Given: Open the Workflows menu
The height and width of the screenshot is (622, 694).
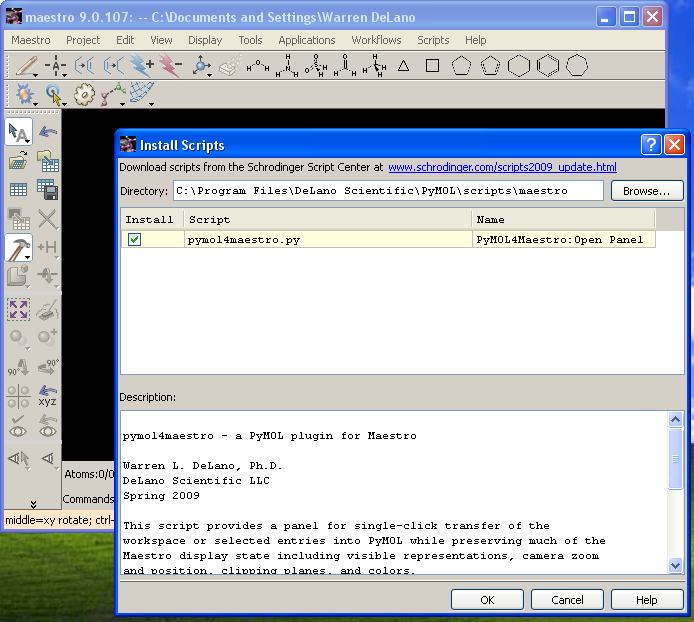Looking at the screenshot, I should tap(376, 40).
